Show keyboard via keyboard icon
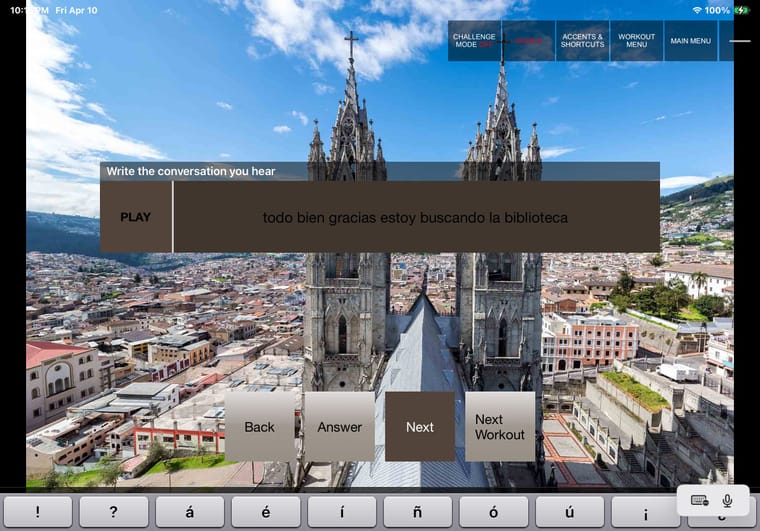 700,500
